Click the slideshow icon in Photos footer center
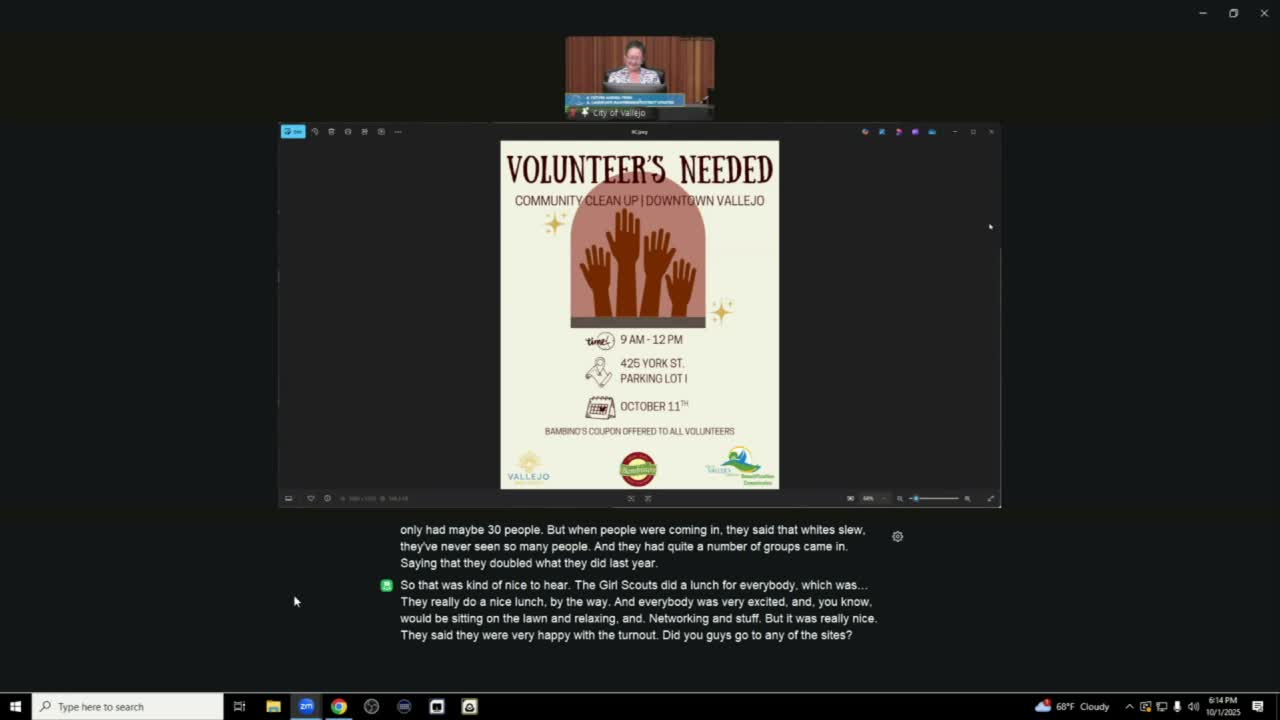The height and width of the screenshot is (720, 1280). click(x=631, y=498)
